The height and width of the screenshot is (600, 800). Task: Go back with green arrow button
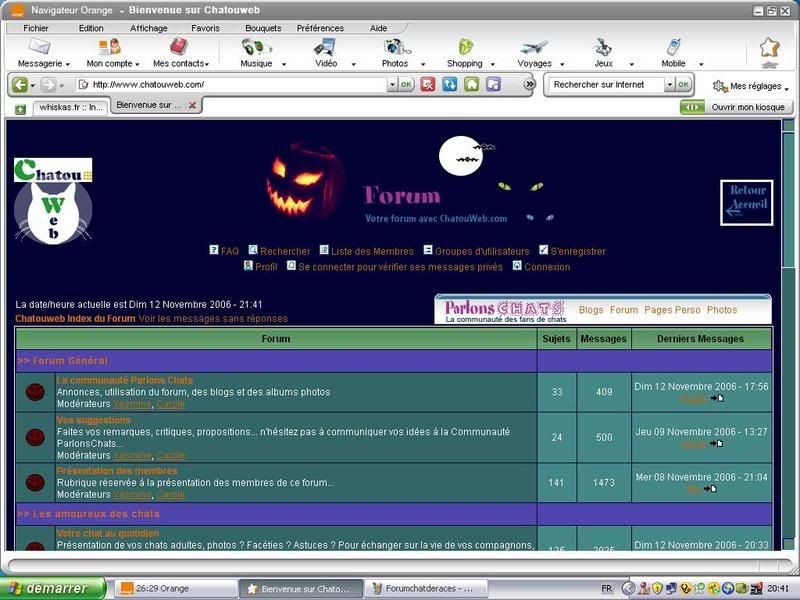point(20,84)
